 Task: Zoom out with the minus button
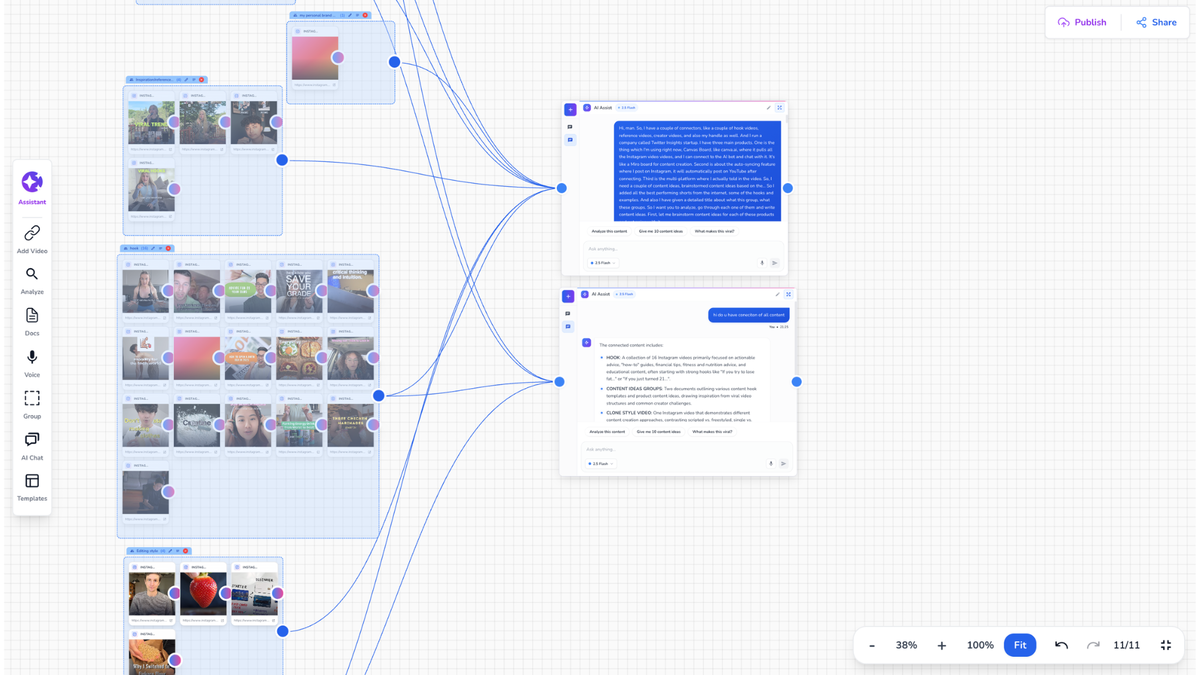[x=872, y=645]
